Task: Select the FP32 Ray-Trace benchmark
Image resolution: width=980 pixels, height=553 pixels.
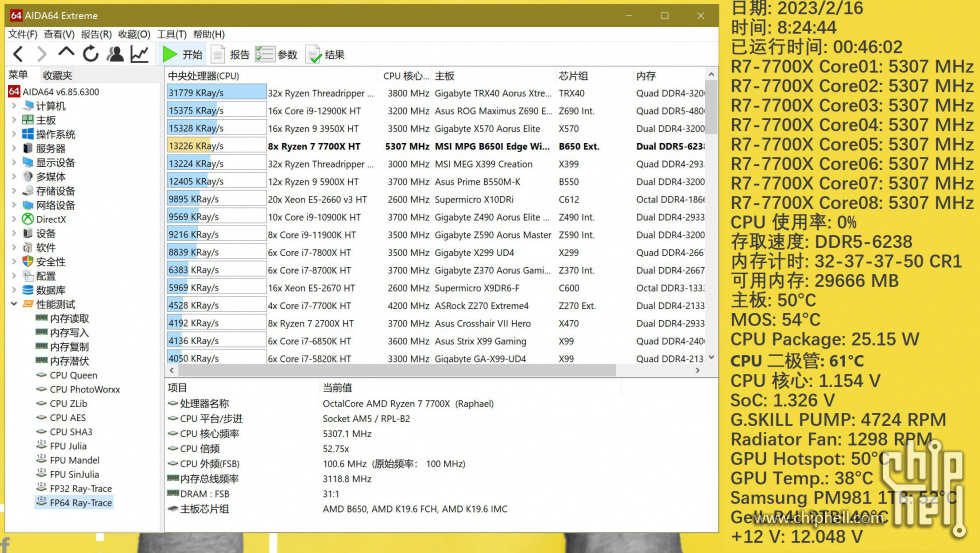Action: [x=74, y=489]
